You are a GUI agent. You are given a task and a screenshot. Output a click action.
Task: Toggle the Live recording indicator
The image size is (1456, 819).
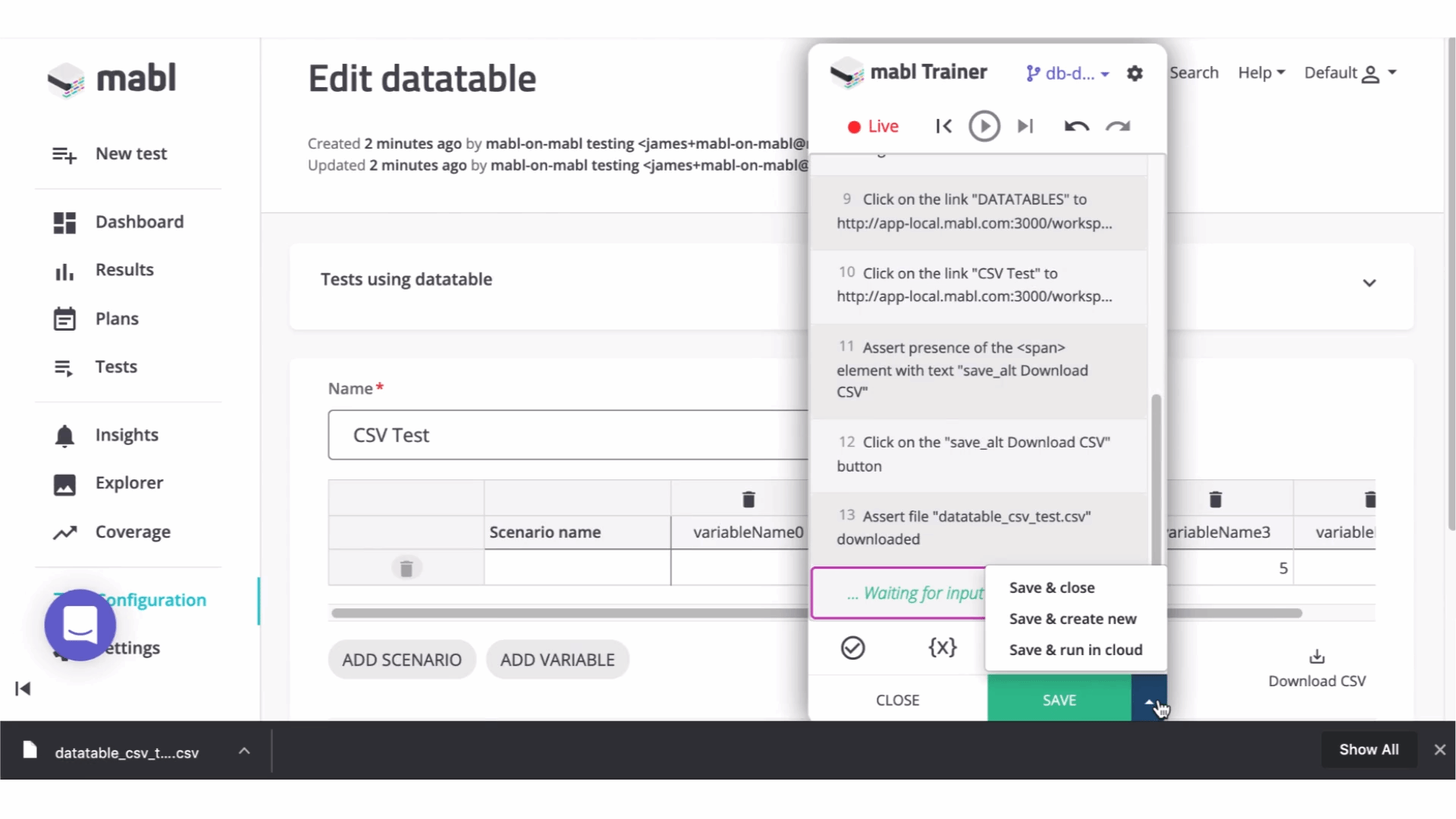(873, 126)
